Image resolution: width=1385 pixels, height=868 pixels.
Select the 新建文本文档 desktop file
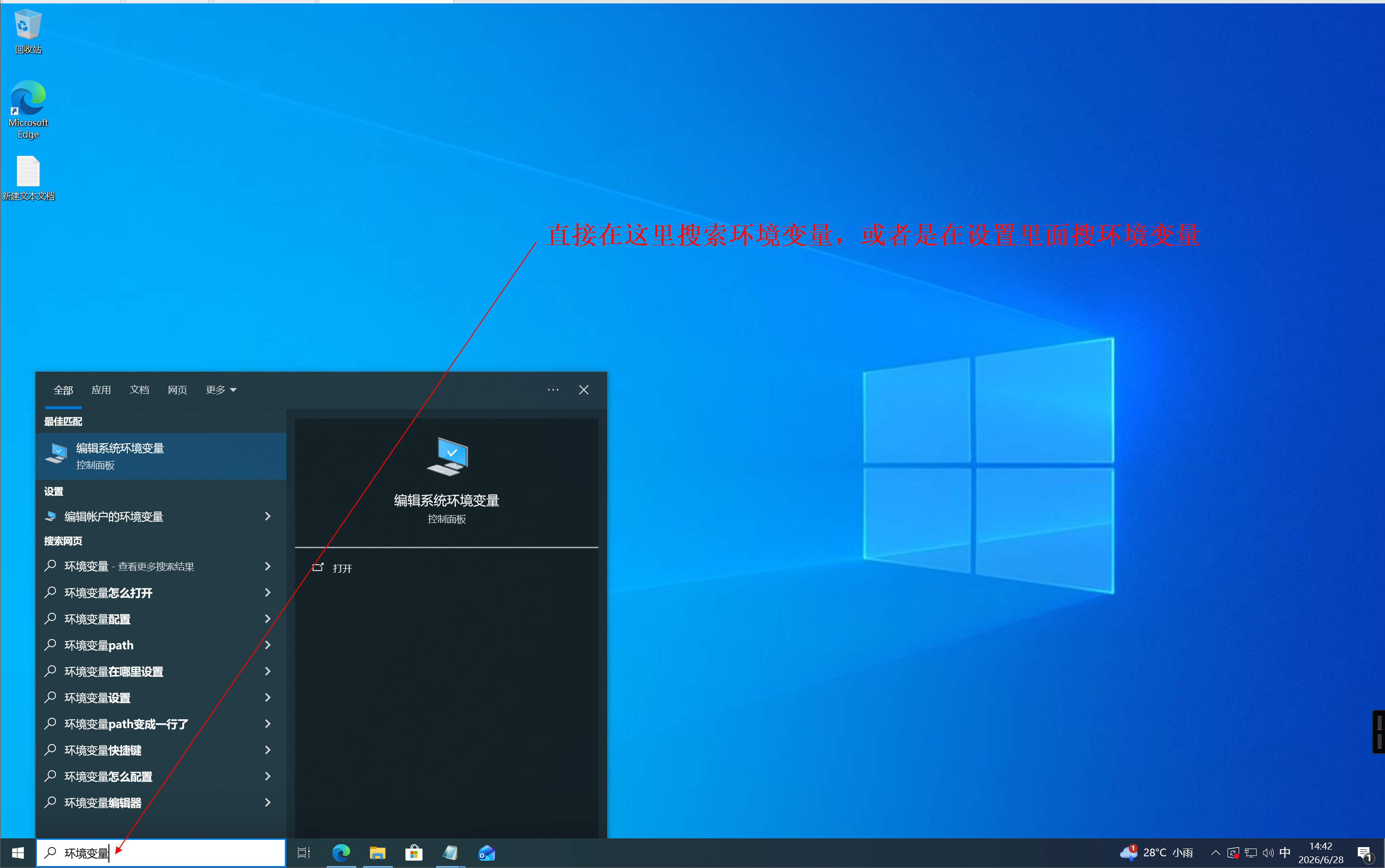[28, 178]
